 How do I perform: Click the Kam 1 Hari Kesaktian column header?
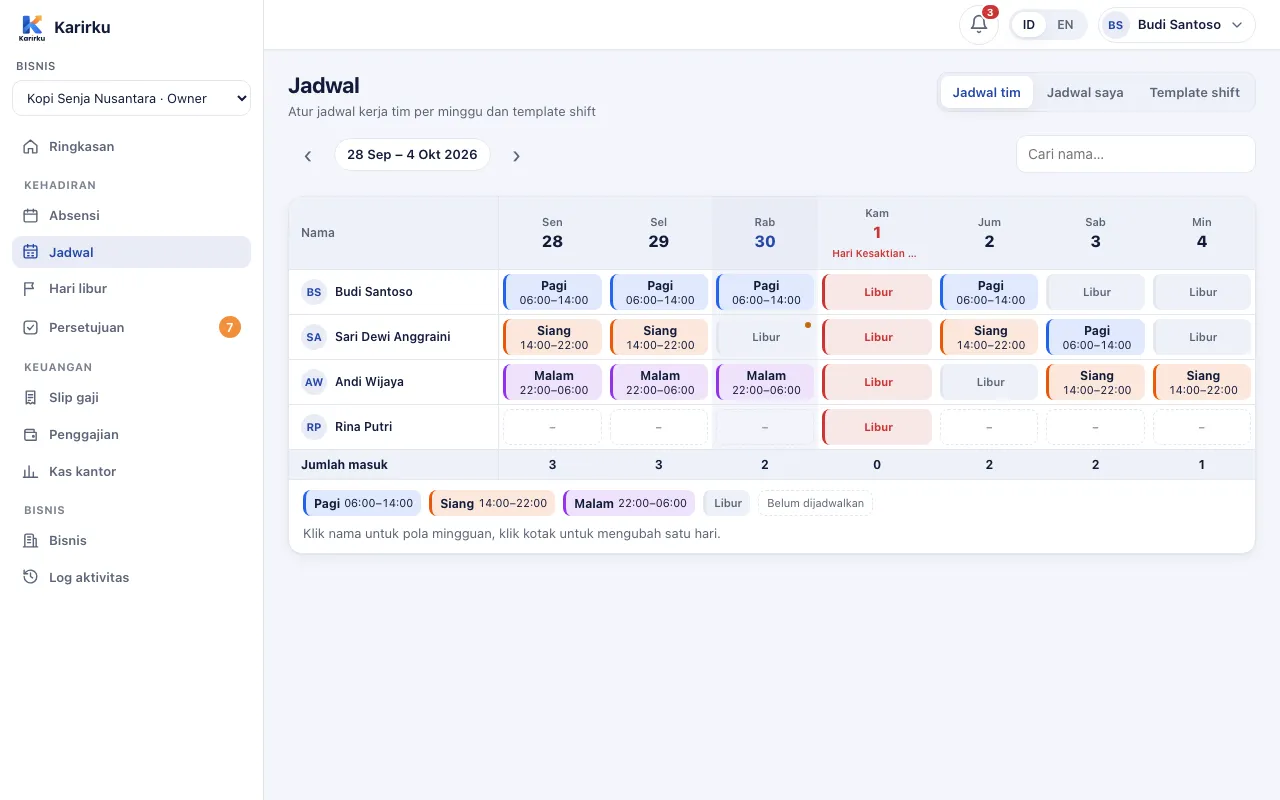(x=876, y=233)
